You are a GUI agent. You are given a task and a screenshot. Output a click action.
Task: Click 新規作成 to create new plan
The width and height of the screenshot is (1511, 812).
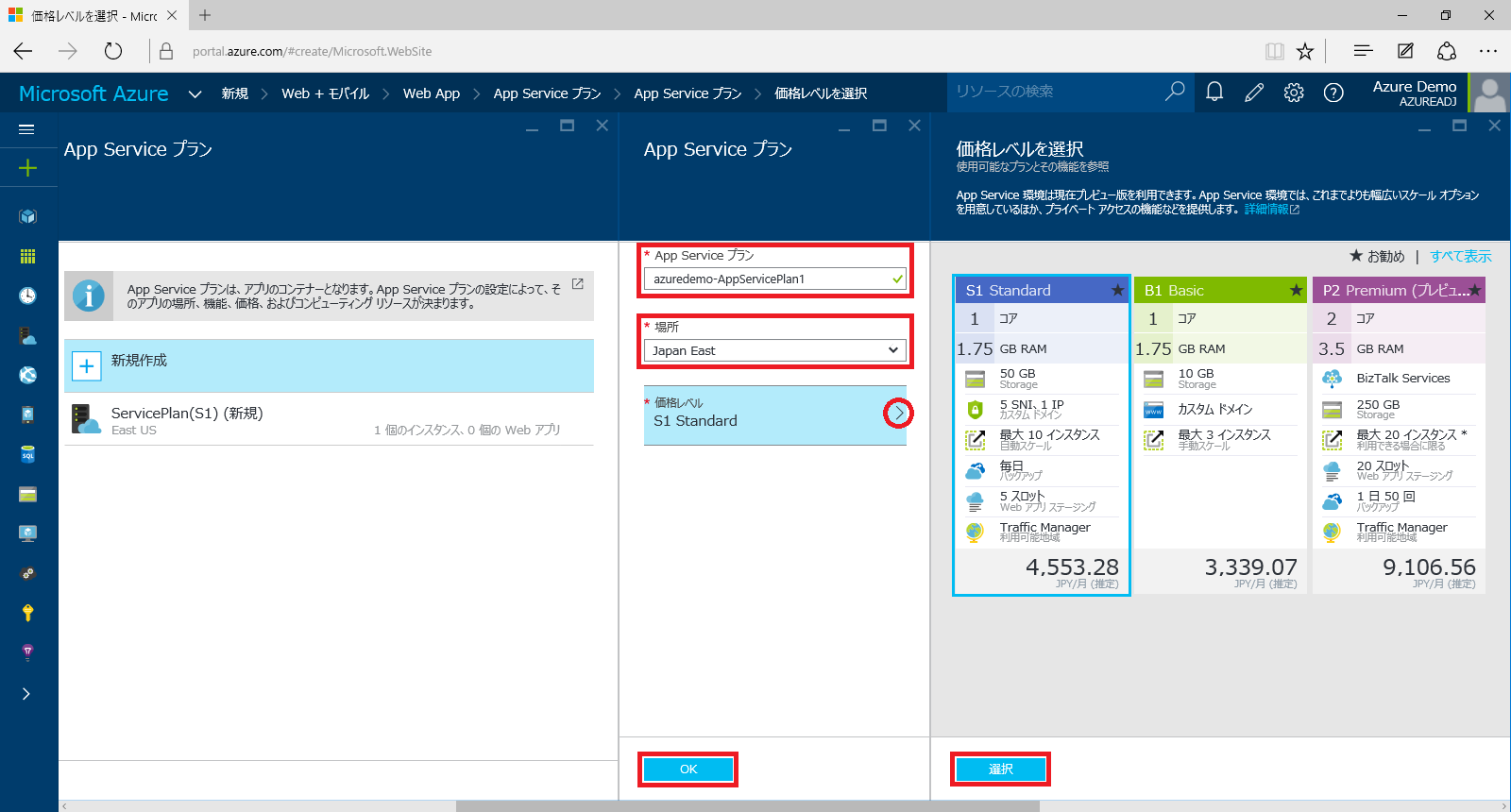coord(329,365)
